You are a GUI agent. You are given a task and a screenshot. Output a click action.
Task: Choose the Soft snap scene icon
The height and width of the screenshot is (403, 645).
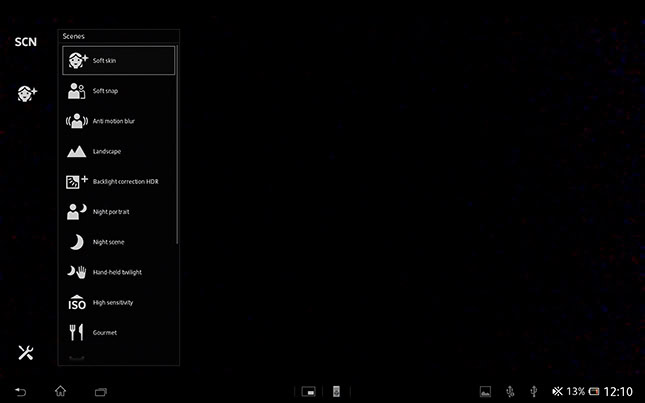click(x=77, y=91)
